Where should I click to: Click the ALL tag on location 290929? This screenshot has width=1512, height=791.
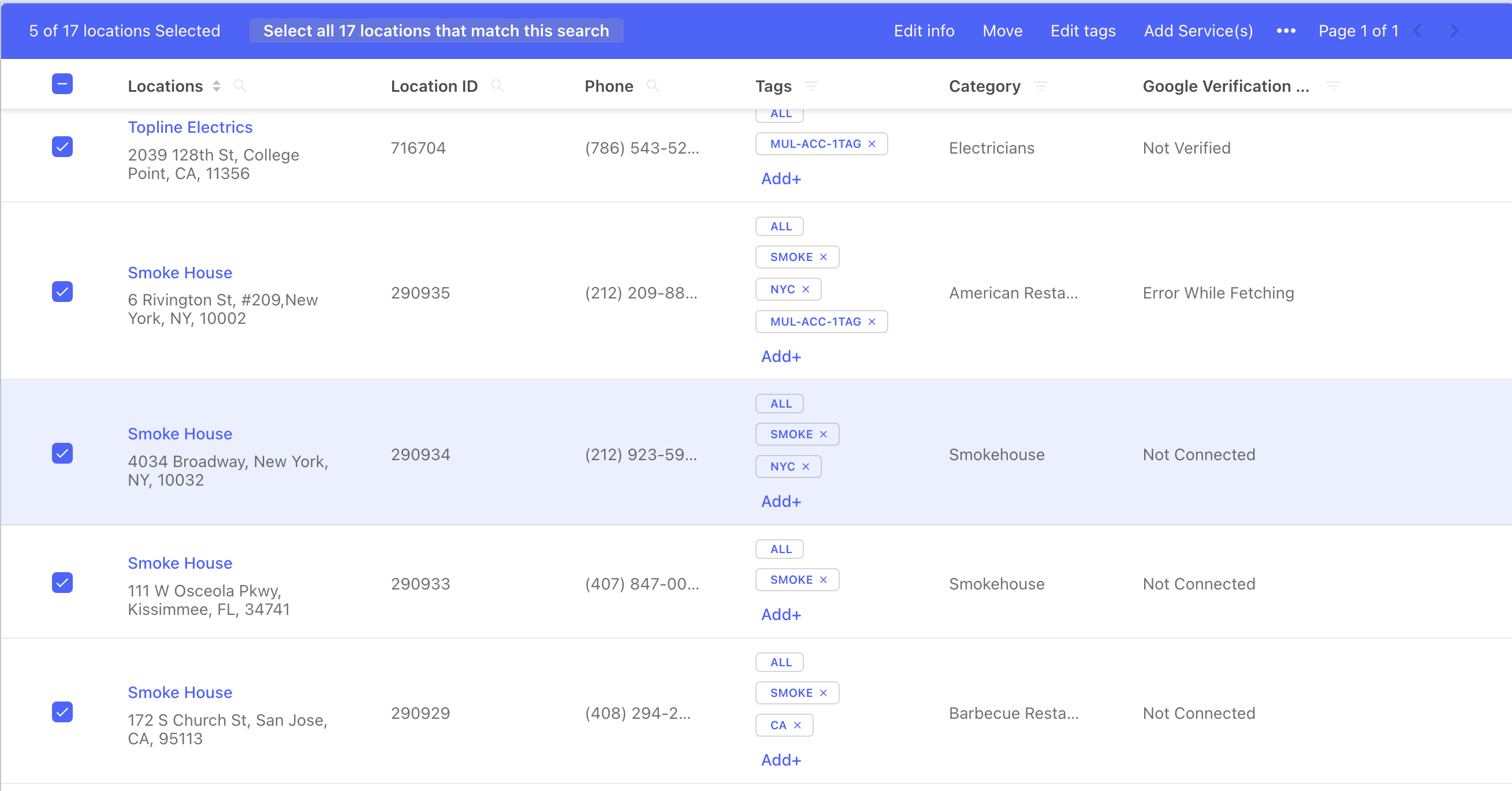(780, 662)
